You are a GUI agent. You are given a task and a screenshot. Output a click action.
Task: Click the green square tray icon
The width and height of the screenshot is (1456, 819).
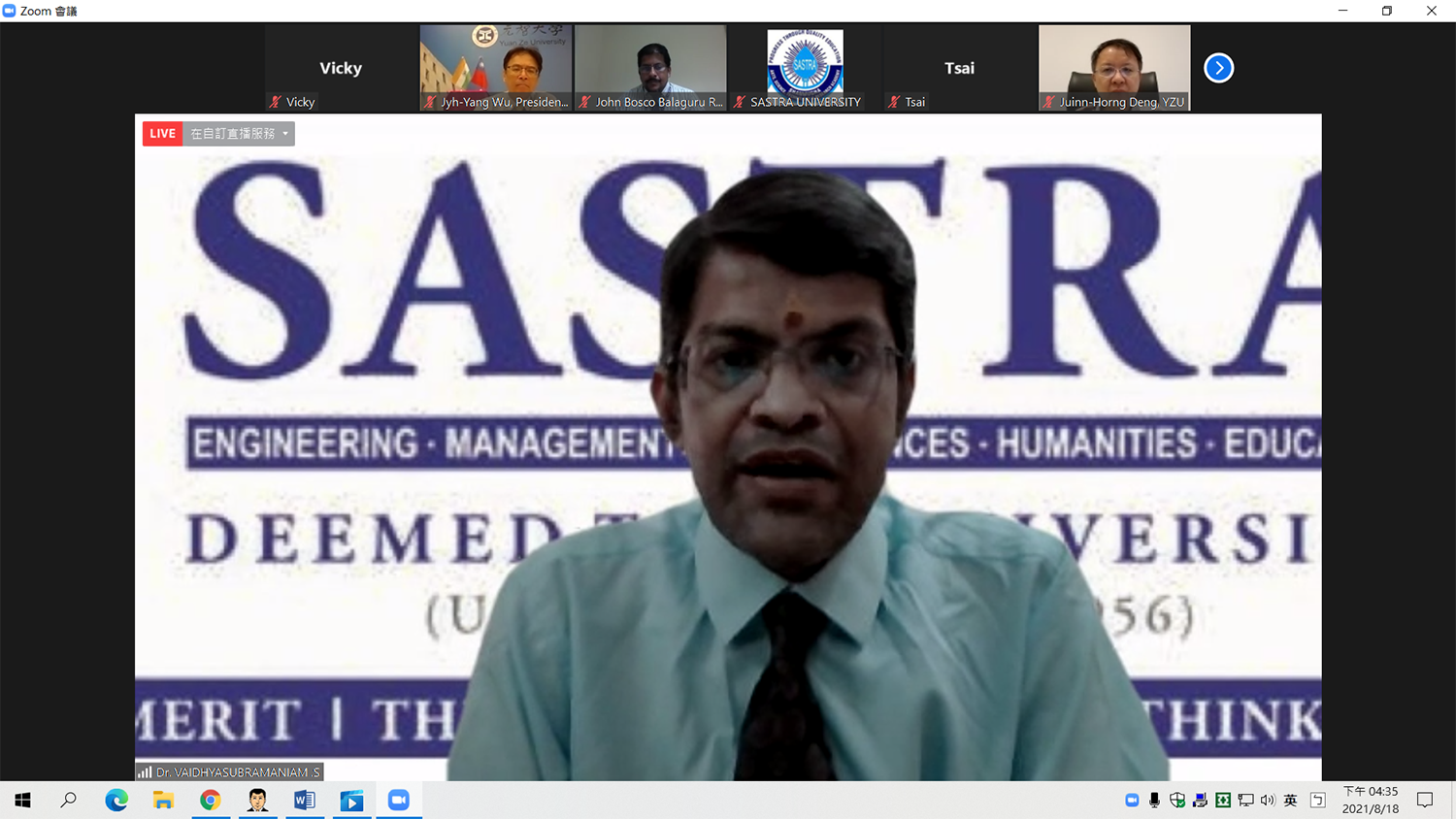tap(1223, 801)
